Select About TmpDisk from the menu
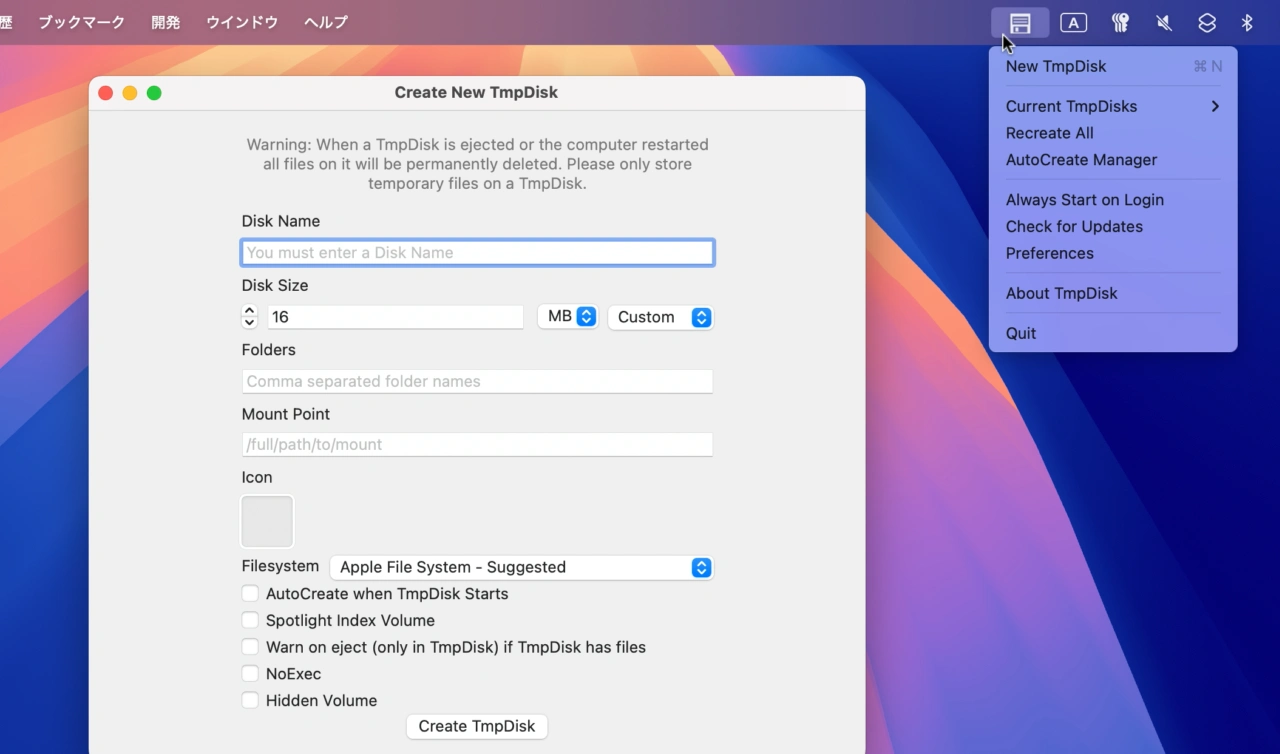 [1061, 293]
